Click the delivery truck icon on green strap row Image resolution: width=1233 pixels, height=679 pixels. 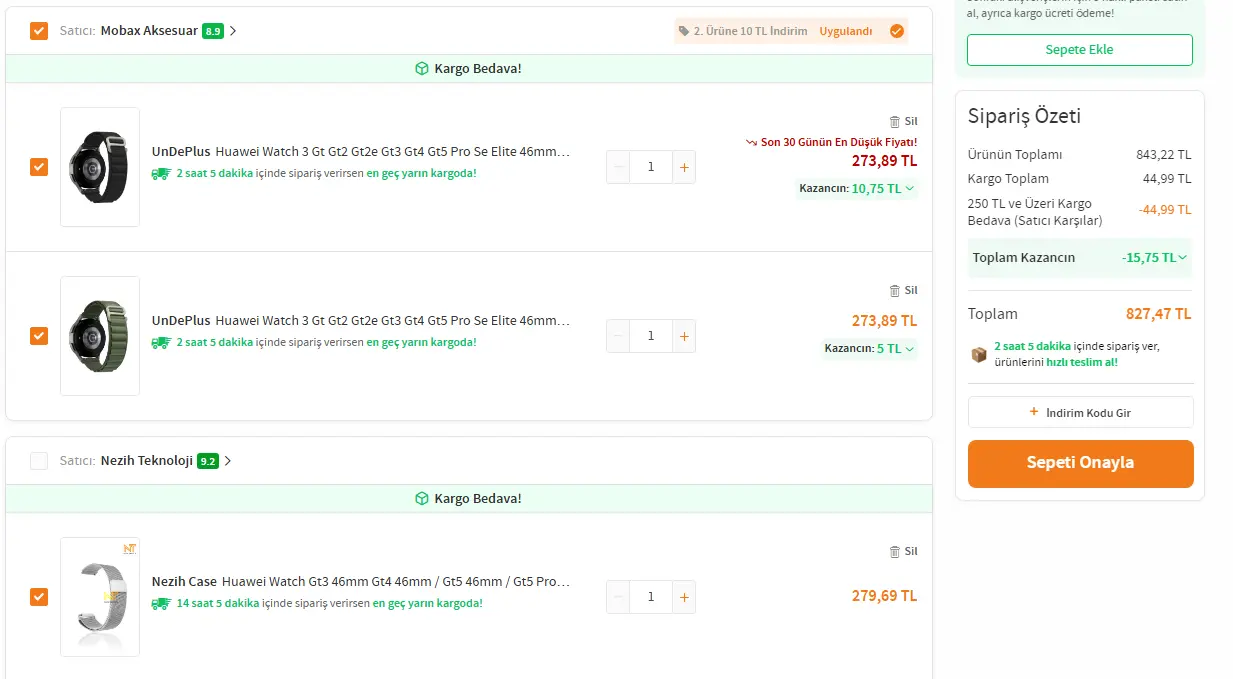point(161,342)
